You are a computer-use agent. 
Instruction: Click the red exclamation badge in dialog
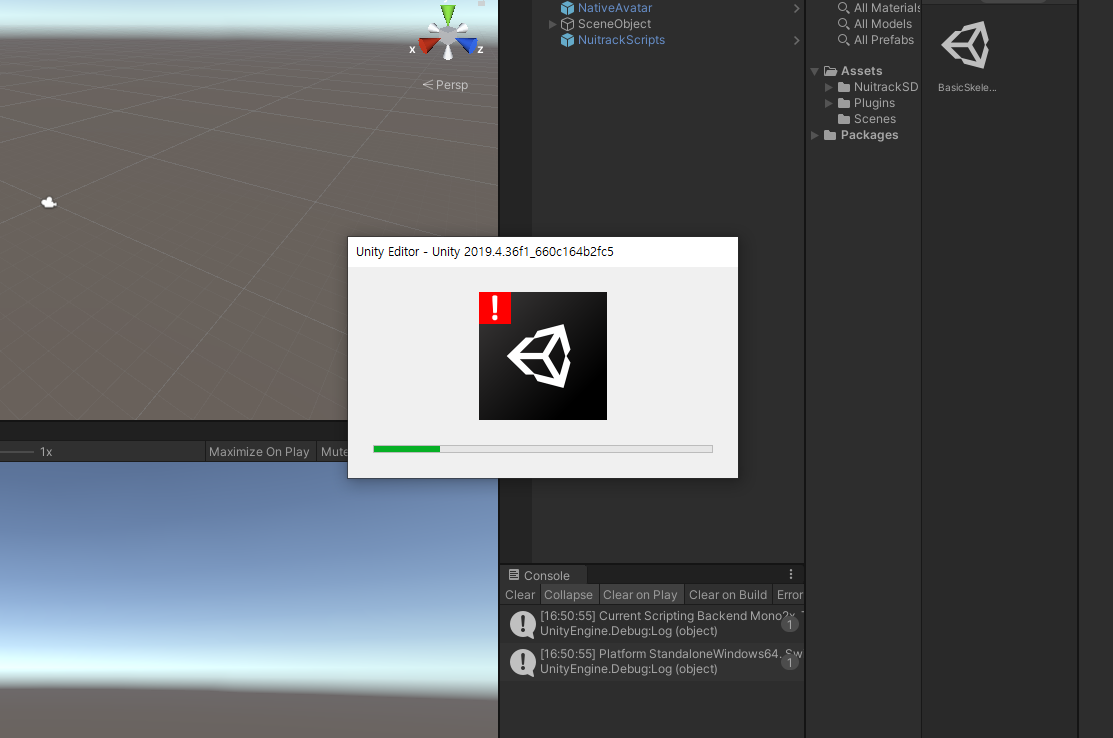(x=495, y=308)
